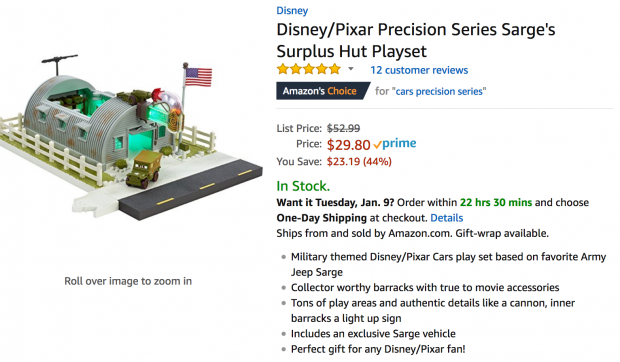Click the five-star rating icons

point(309,70)
